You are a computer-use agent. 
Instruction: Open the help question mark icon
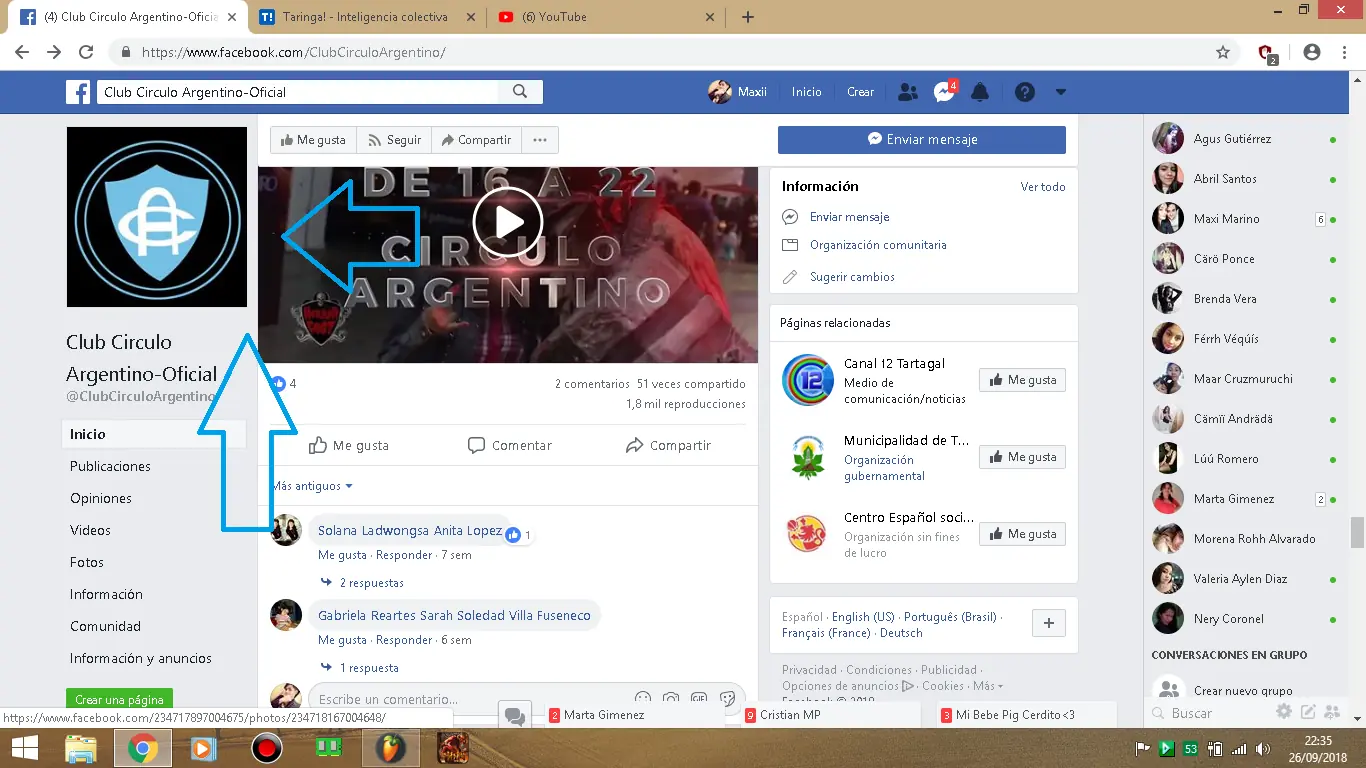[1025, 92]
